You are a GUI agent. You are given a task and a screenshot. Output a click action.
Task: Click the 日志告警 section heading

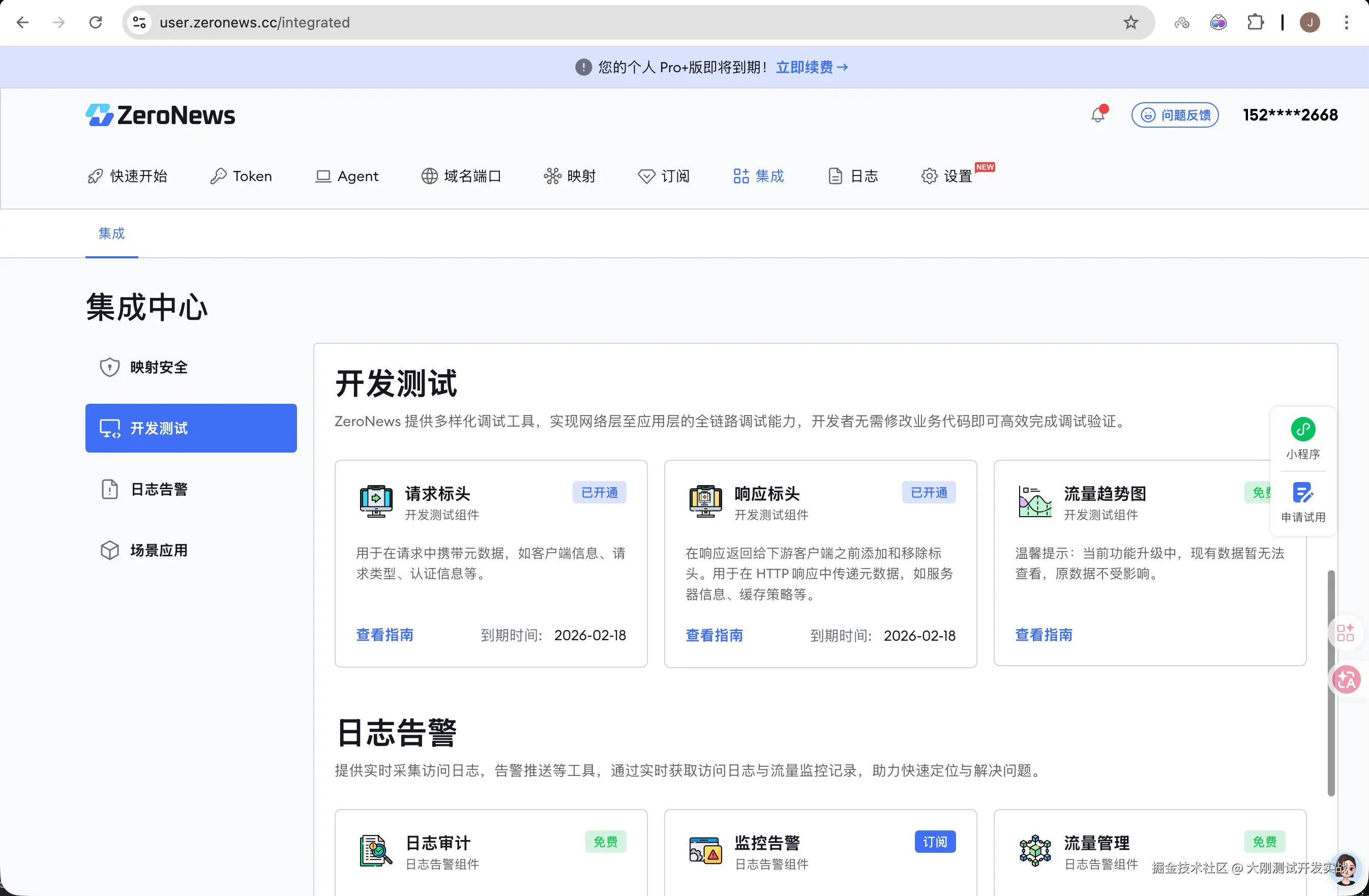396,733
